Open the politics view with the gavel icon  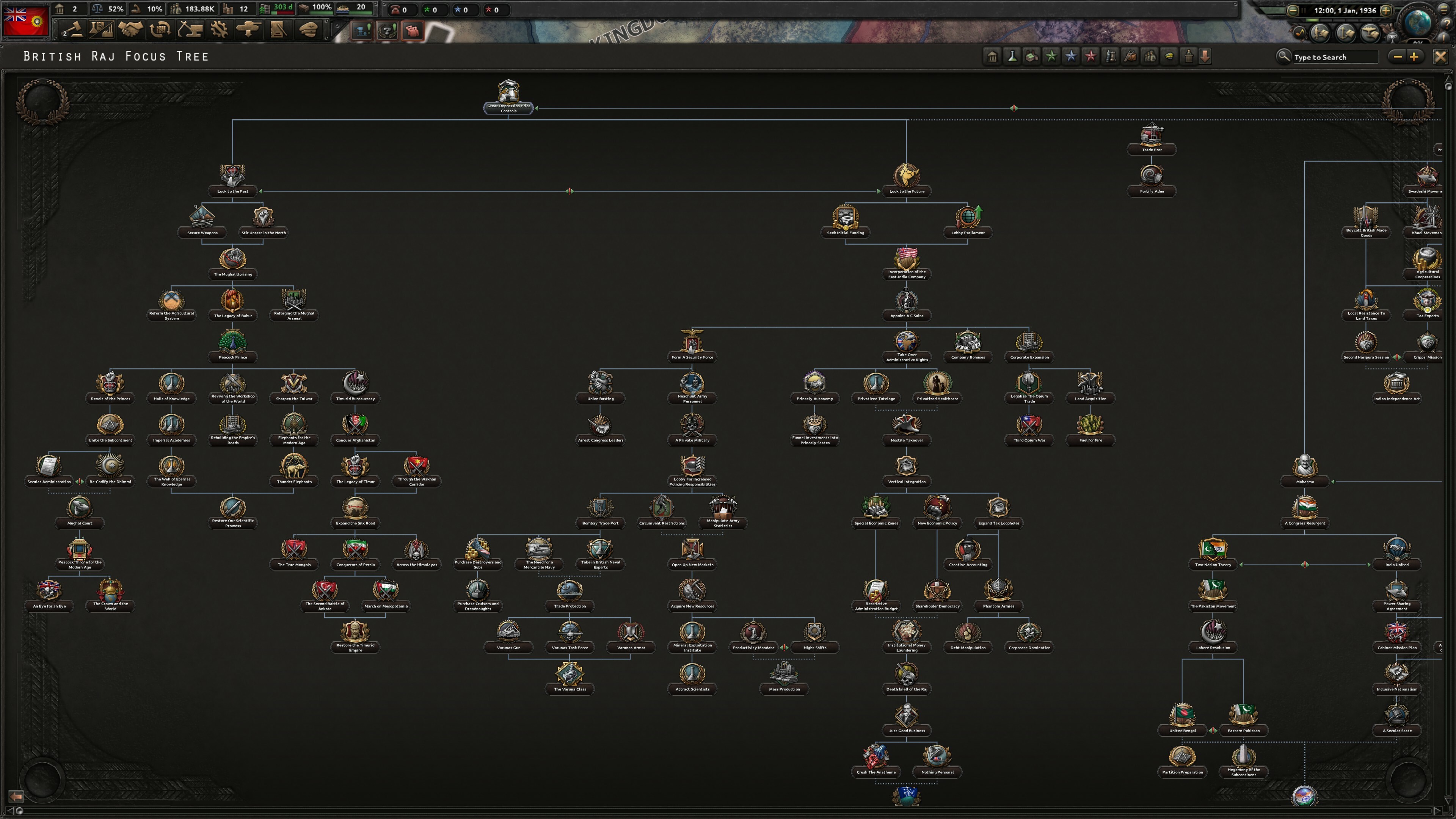click(75, 30)
